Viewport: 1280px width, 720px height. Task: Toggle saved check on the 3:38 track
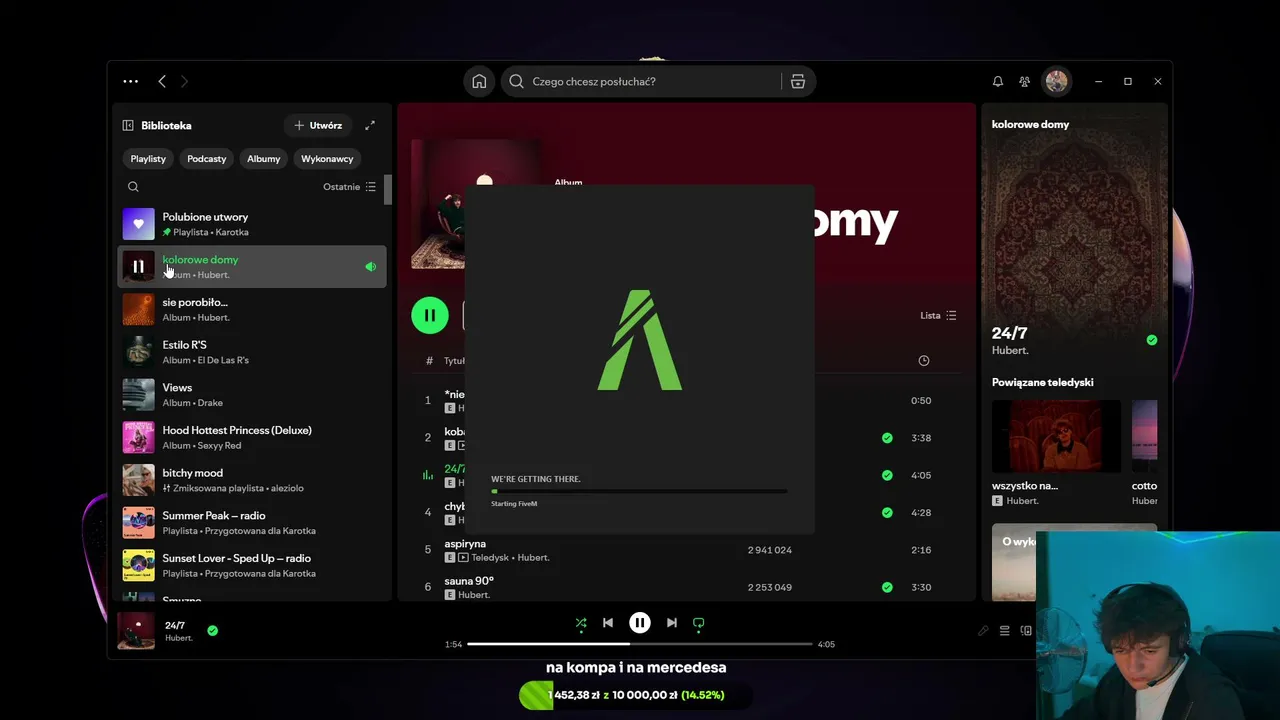tap(887, 438)
